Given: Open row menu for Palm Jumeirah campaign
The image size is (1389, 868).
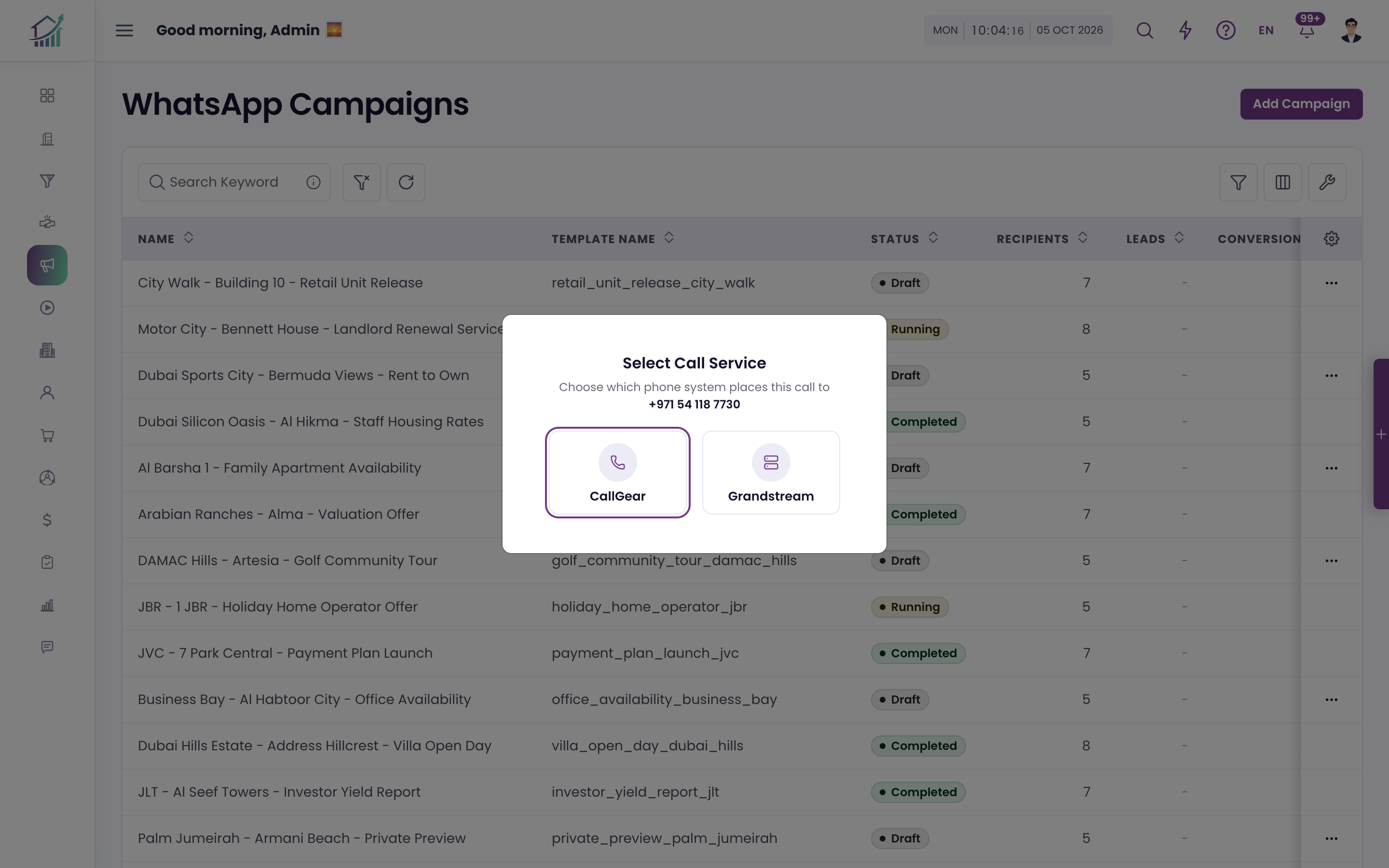Looking at the screenshot, I should [x=1332, y=839].
